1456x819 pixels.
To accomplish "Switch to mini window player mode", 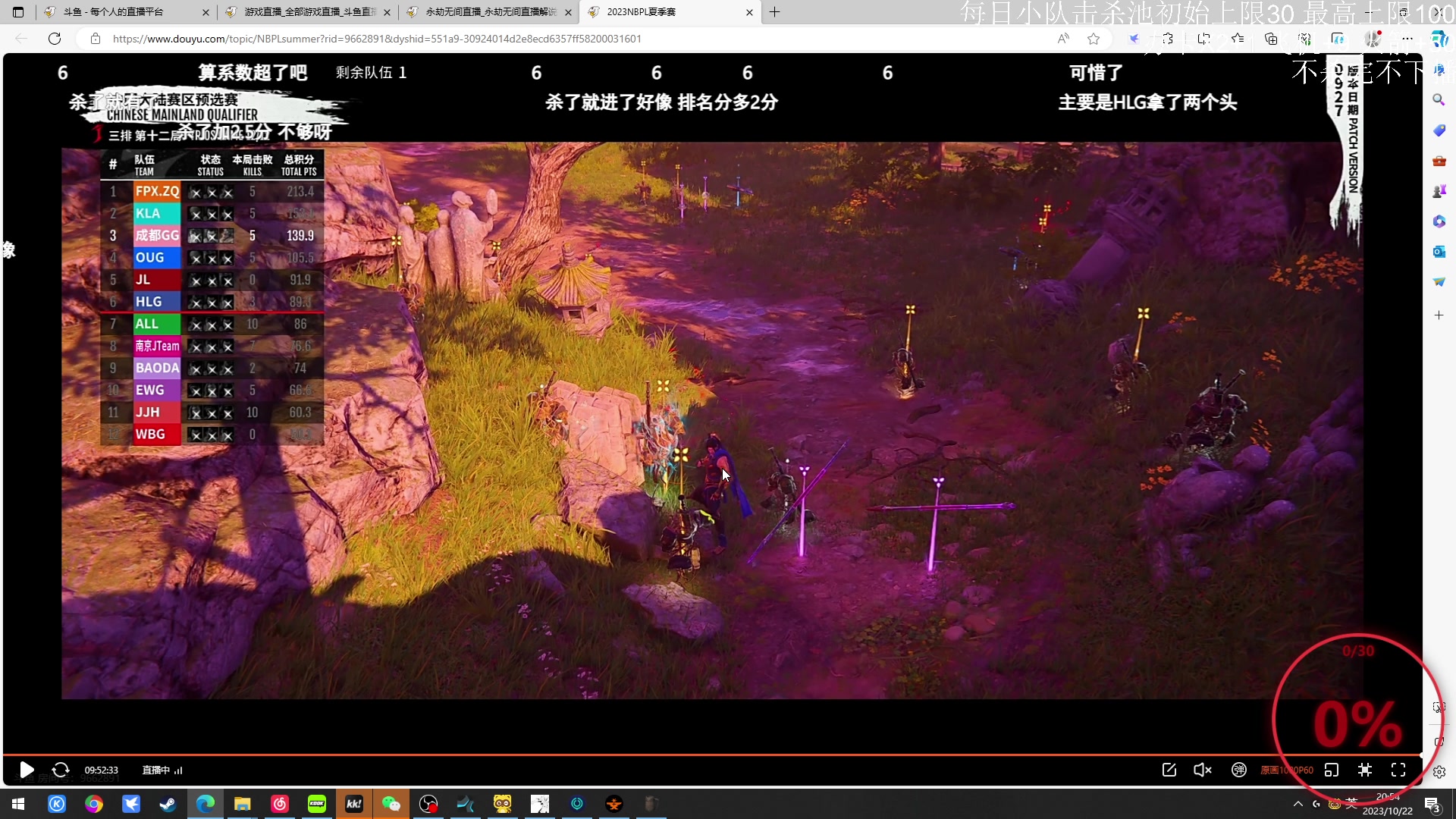I will [x=1332, y=770].
